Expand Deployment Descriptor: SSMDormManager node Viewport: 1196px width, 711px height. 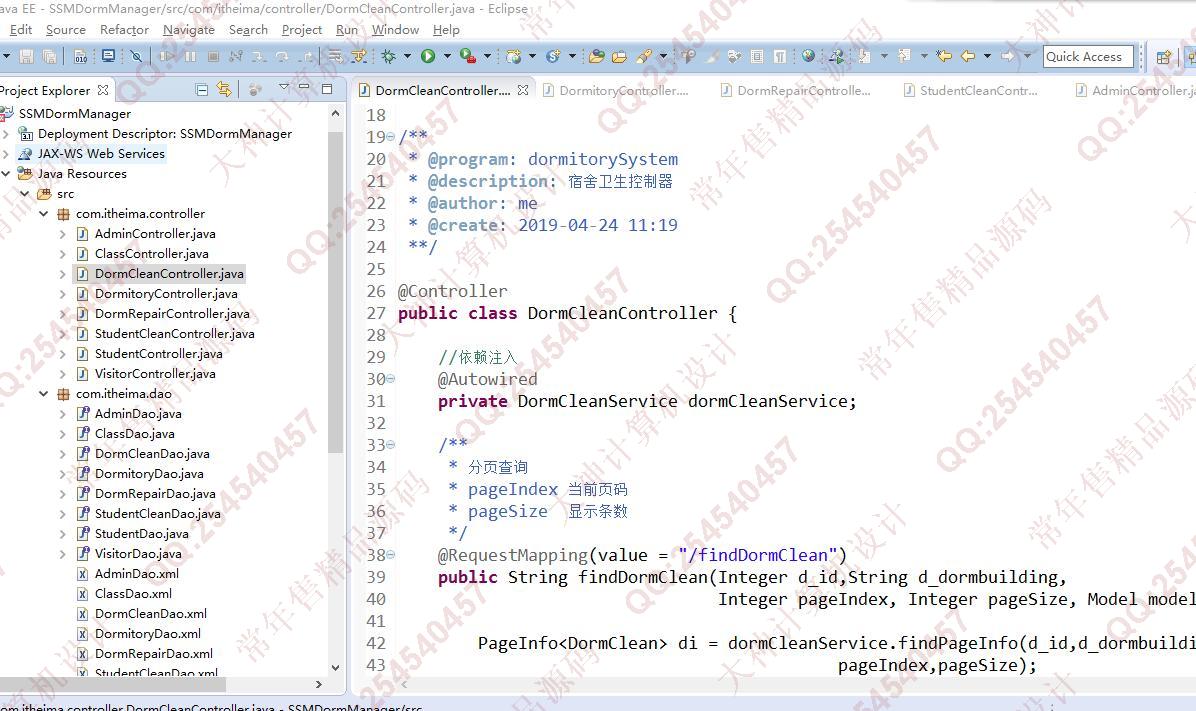(x=6, y=134)
